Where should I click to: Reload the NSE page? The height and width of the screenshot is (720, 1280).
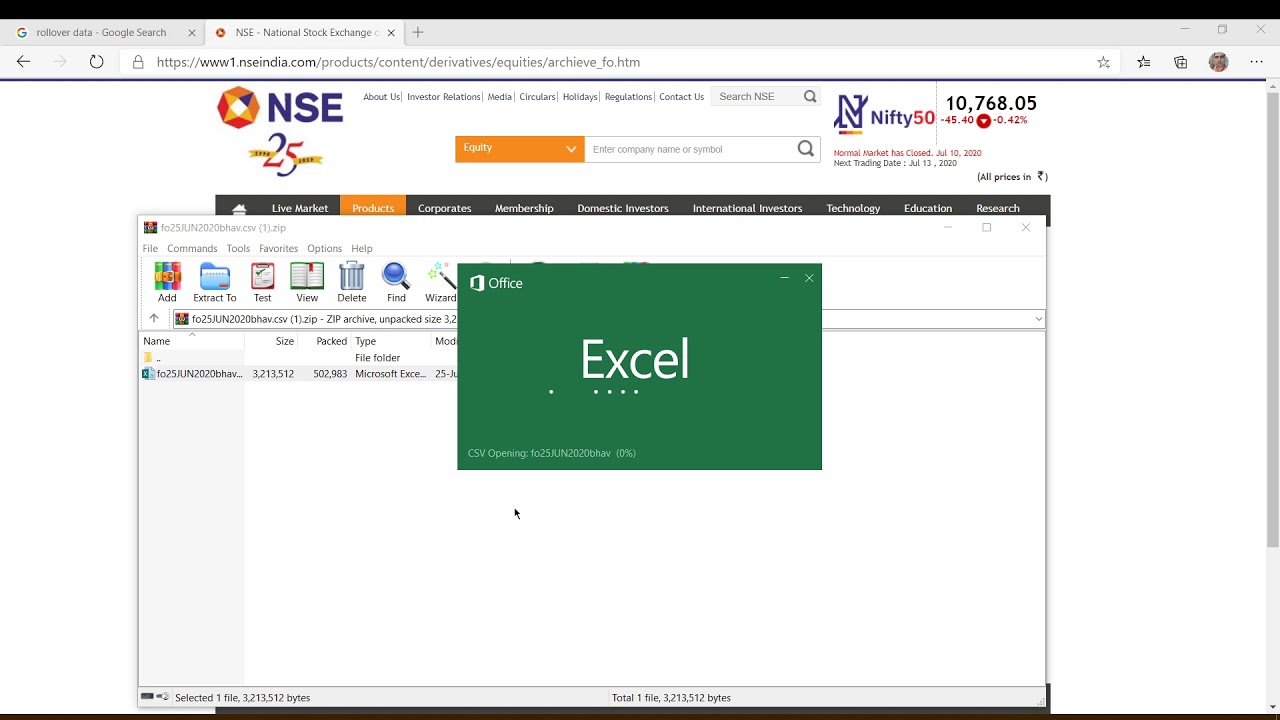point(96,62)
